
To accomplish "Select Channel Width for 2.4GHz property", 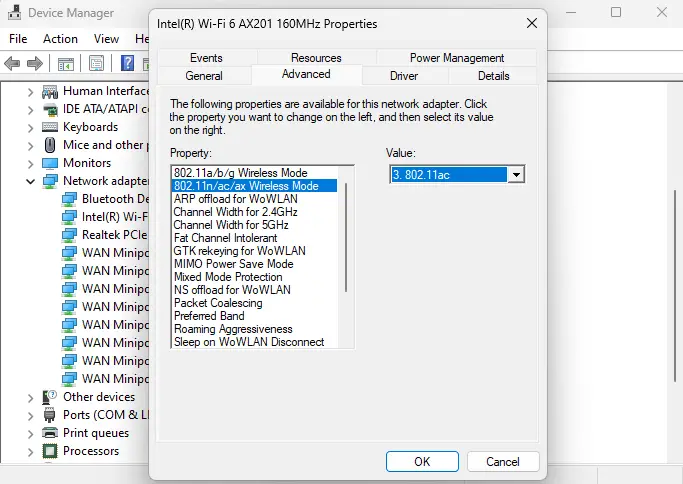I will 254,212.
